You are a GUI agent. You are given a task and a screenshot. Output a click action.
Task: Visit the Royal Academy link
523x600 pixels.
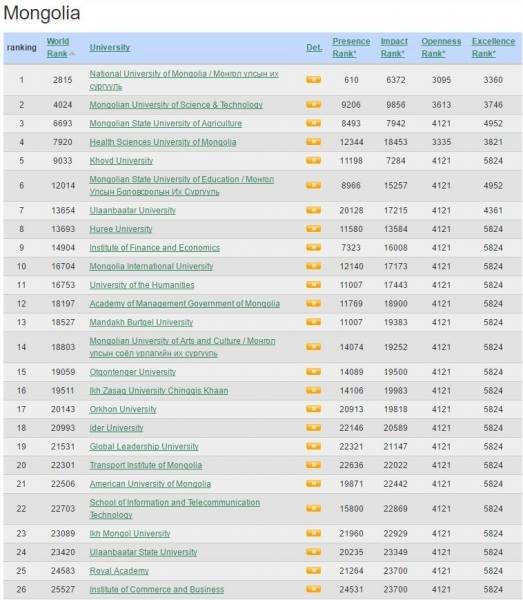pos(119,571)
